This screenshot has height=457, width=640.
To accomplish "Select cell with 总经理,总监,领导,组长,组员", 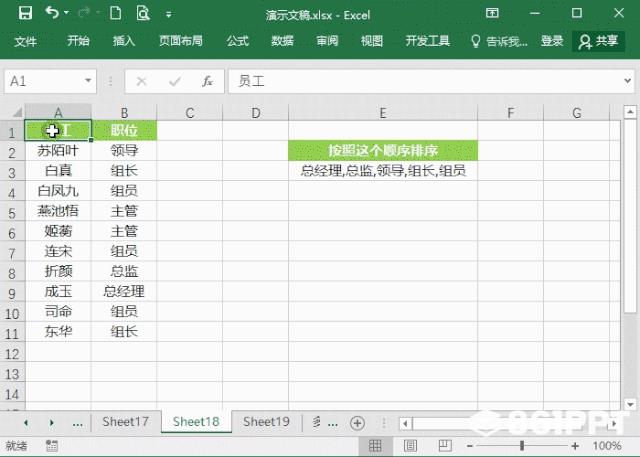I will click(x=383, y=171).
